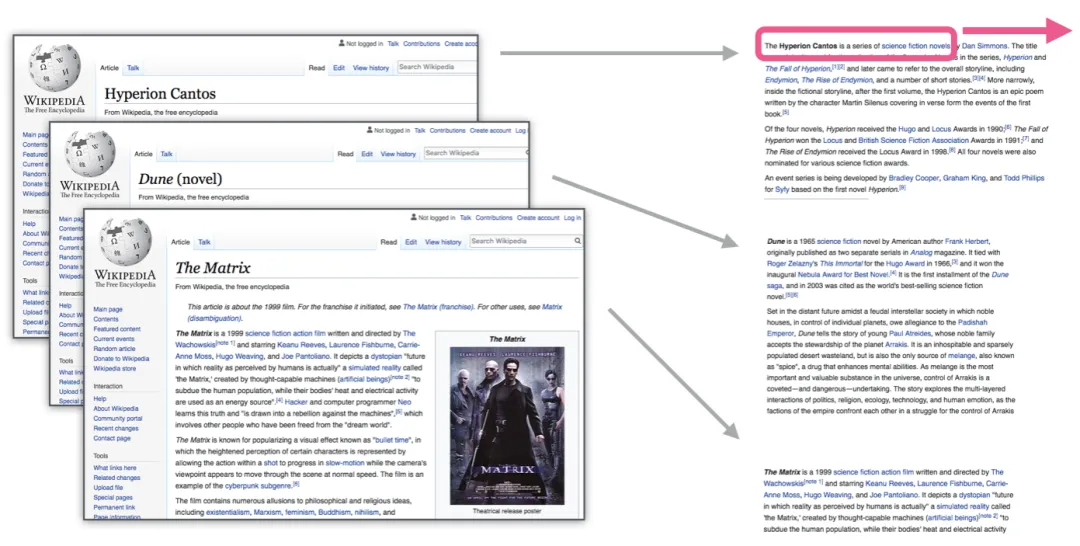Open View history tab in Dune window
Image resolution: width=1080 pixels, height=546 pixels.
click(398, 154)
